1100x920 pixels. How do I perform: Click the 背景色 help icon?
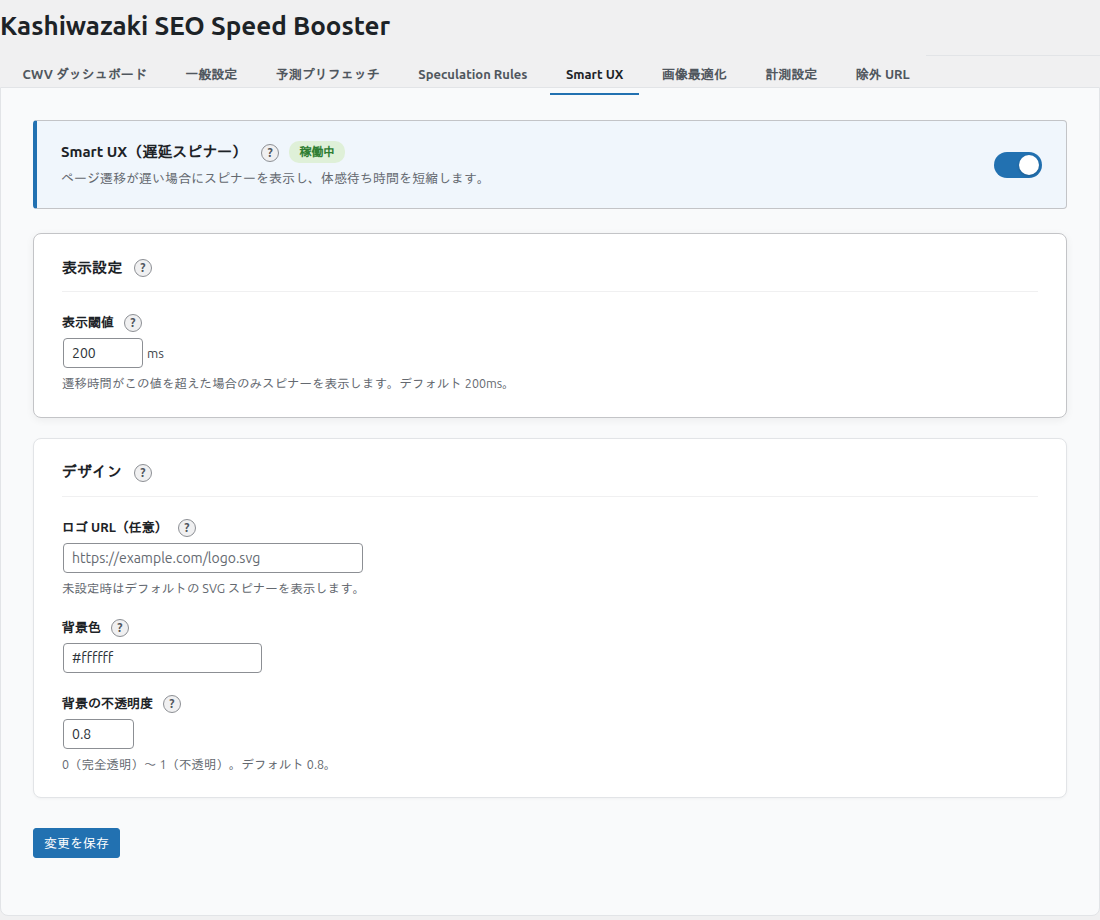click(x=119, y=627)
